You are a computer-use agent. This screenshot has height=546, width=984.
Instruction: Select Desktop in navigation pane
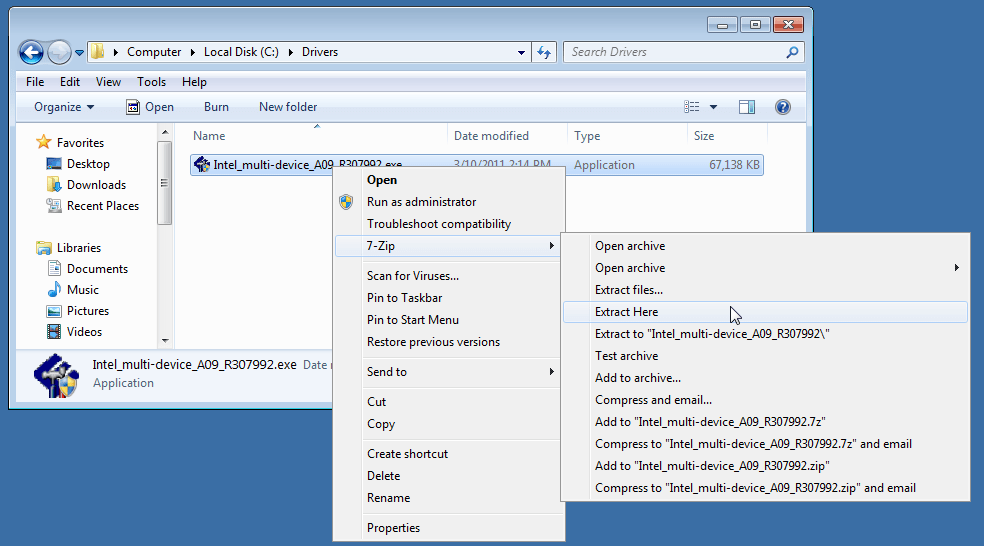pyautogui.click(x=78, y=164)
